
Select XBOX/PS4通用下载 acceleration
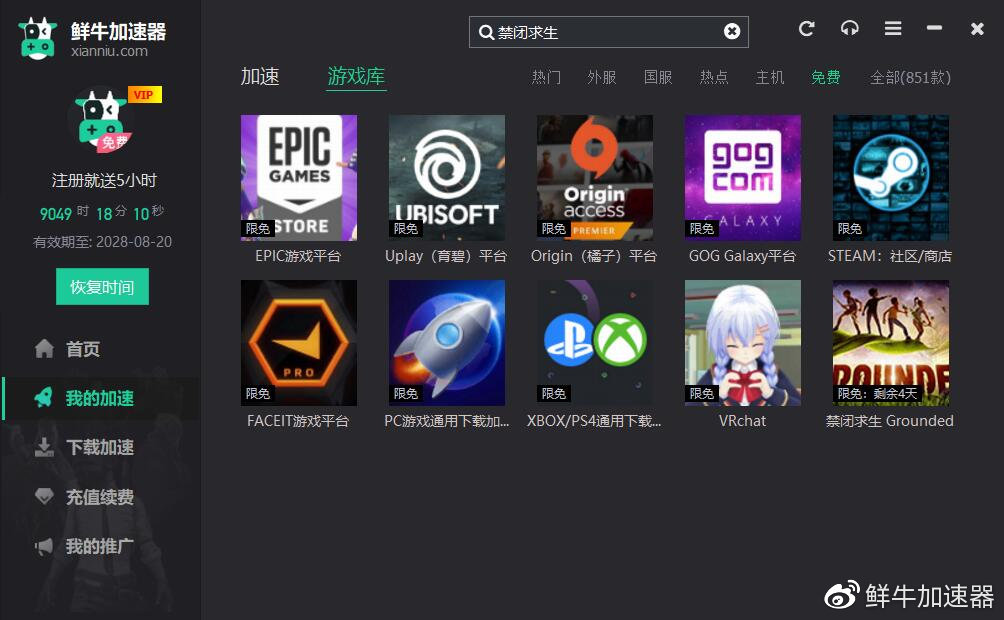594,343
